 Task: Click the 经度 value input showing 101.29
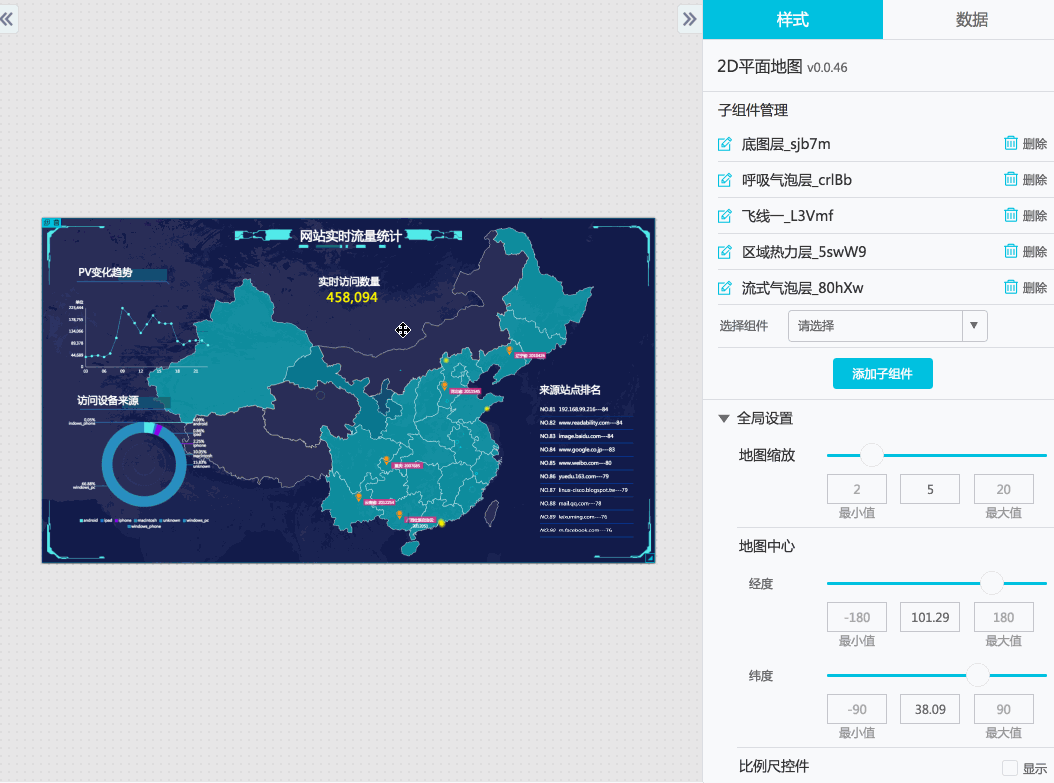[929, 617]
